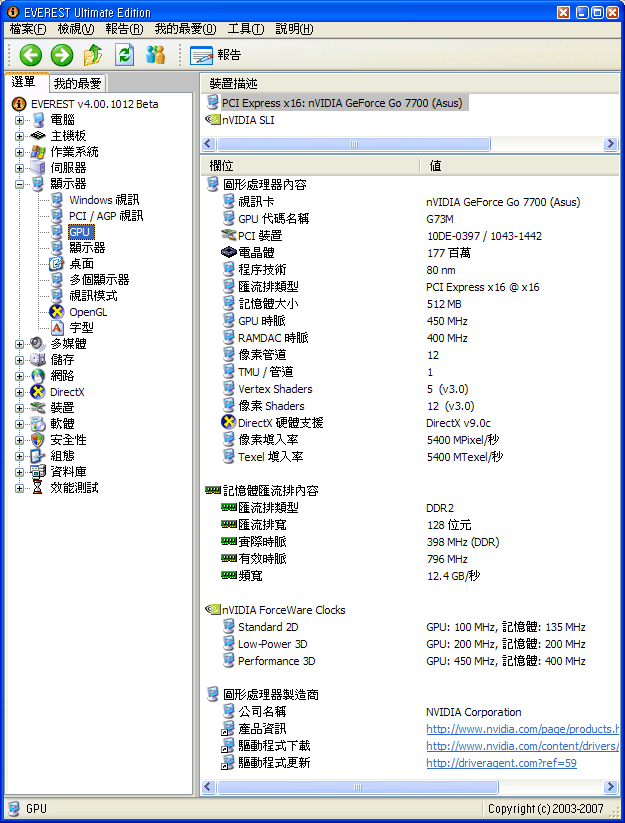Open the 報告 report toolbar button
Image resolution: width=625 pixels, height=823 pixels.
pos(215,55)
